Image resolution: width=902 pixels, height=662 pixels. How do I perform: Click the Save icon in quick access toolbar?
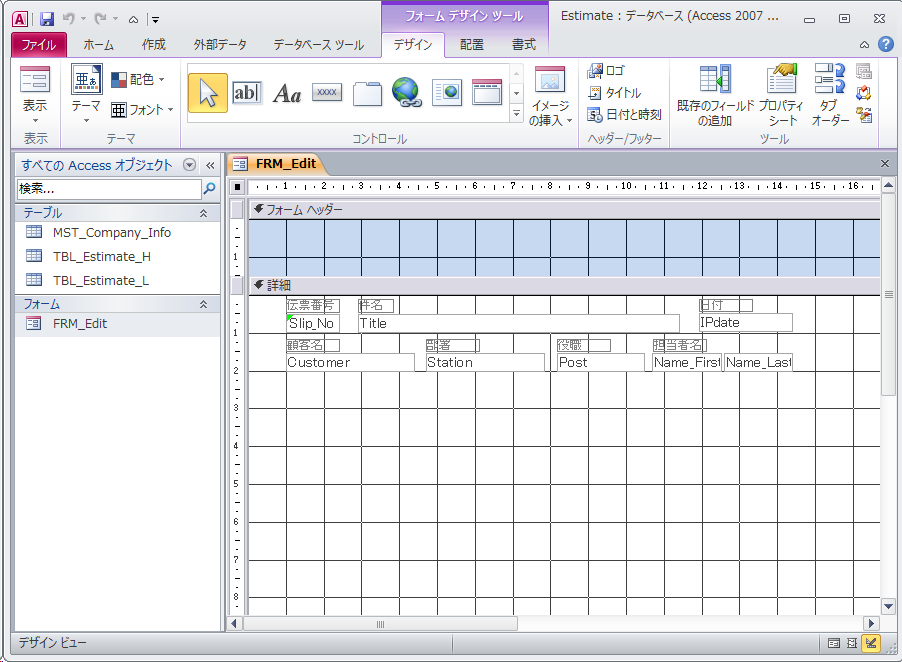(47, 19)
